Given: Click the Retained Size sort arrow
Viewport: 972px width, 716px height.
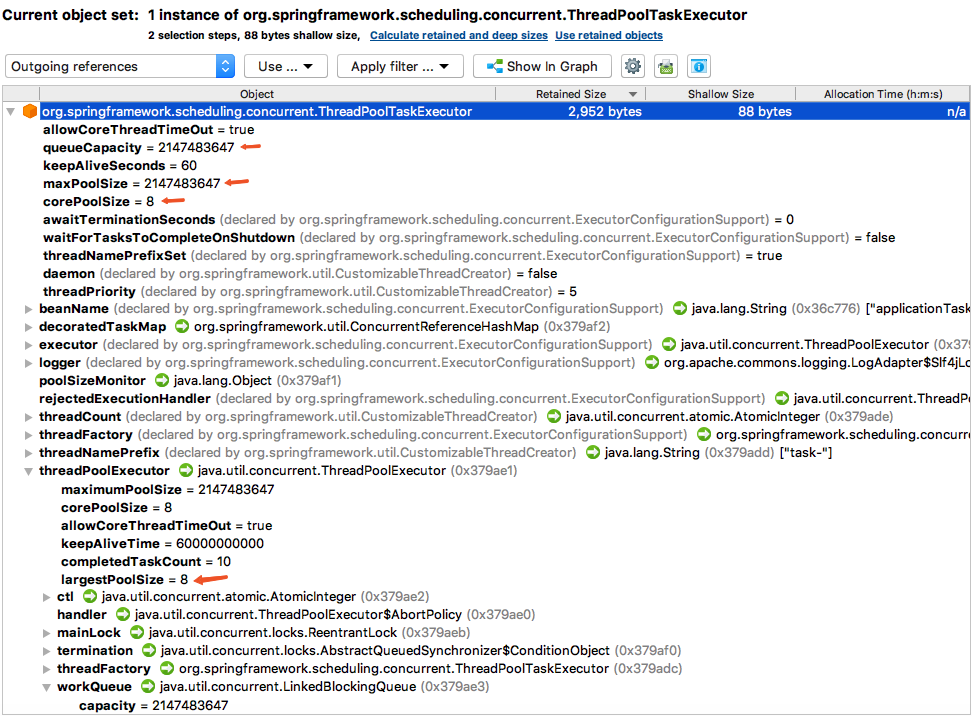Looking at the screenshot, I should tap(633, 94).
